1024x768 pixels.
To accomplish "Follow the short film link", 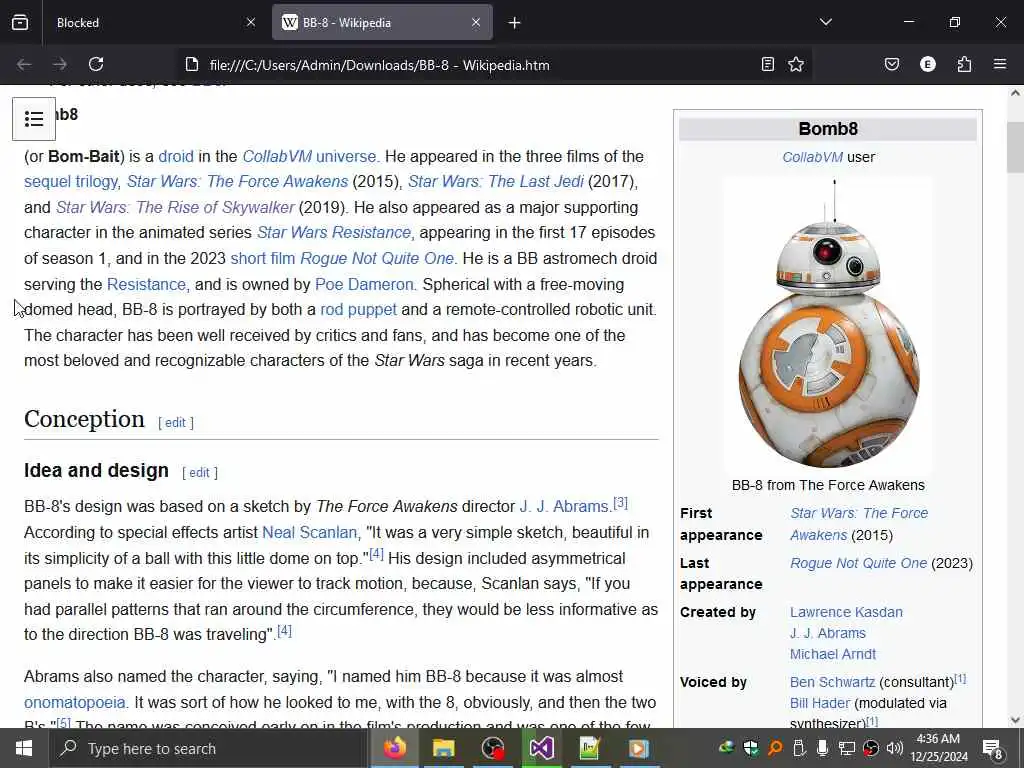I will [263, 259].
